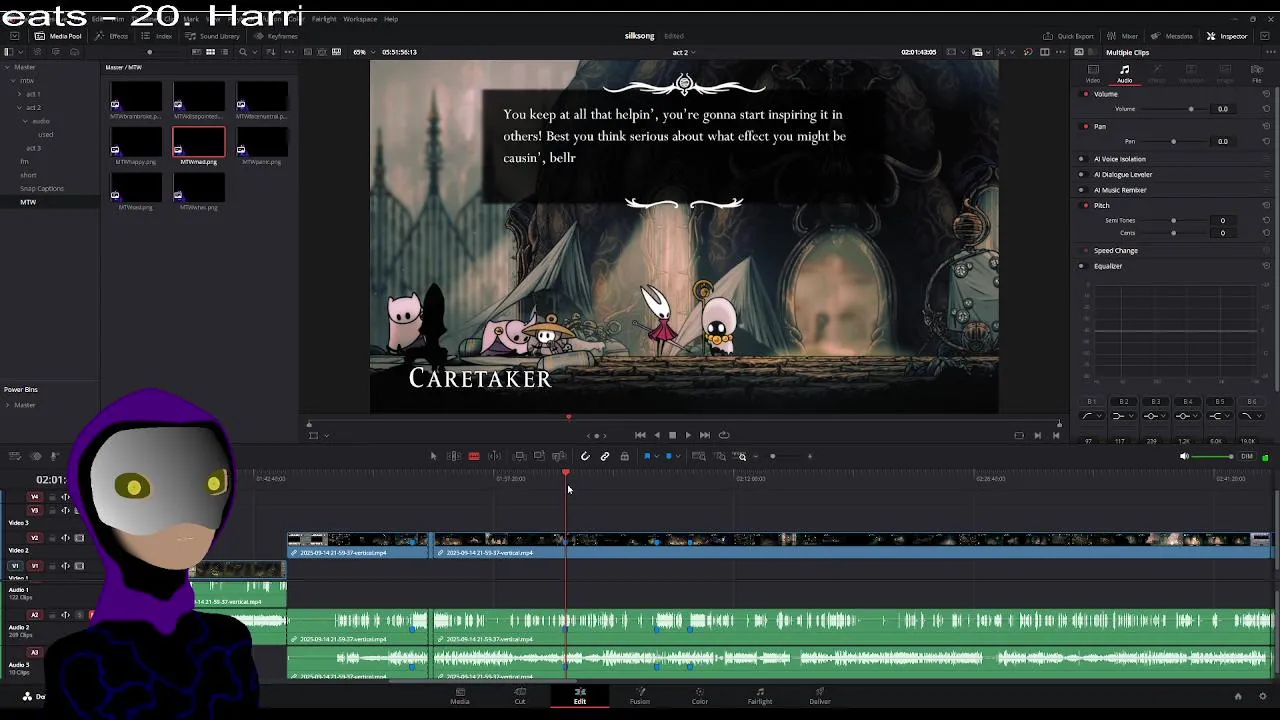
Task: Open the audio Mixer panel
Action: 1123,36
